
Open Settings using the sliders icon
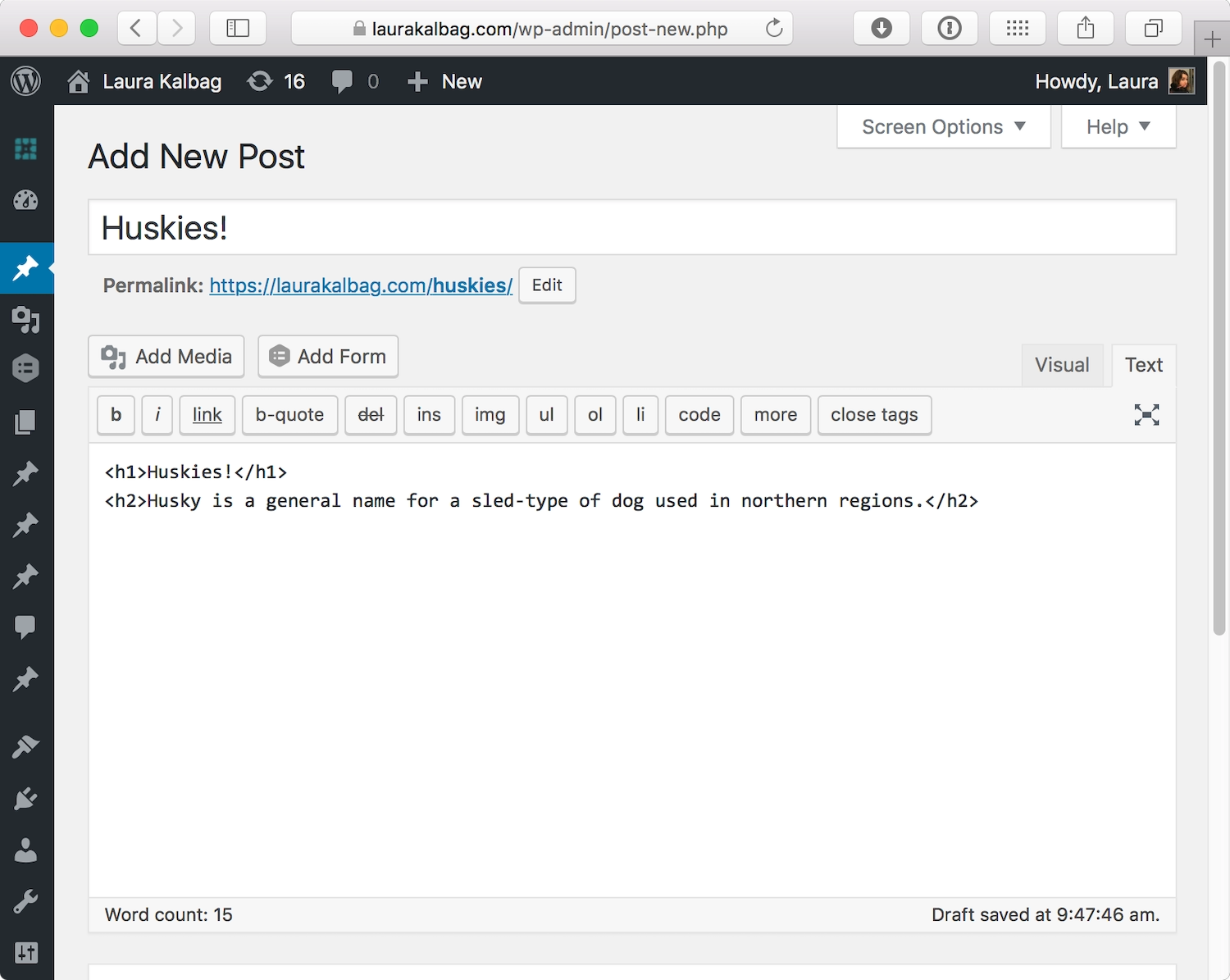26,951
